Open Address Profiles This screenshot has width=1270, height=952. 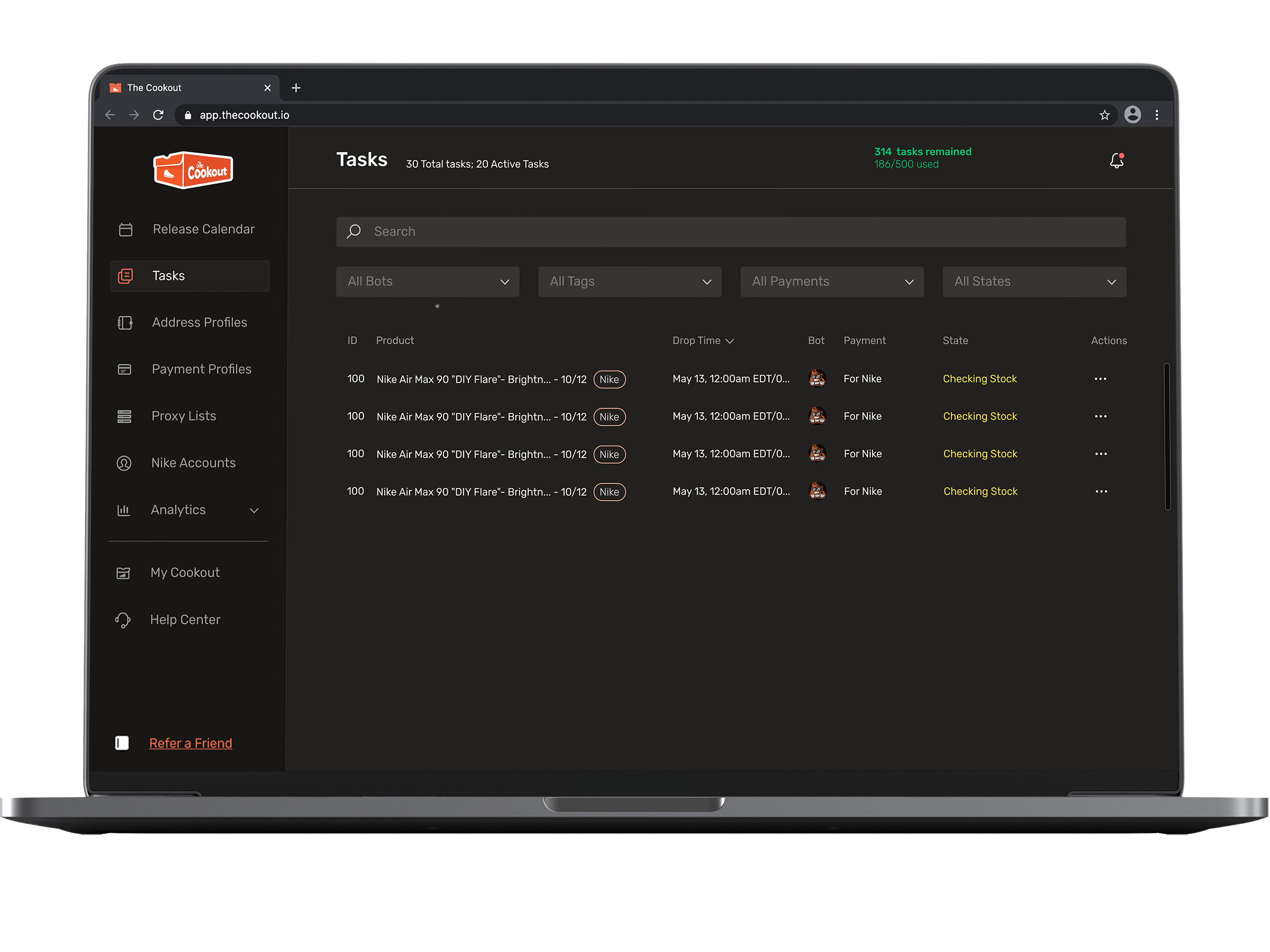[199, 323]
